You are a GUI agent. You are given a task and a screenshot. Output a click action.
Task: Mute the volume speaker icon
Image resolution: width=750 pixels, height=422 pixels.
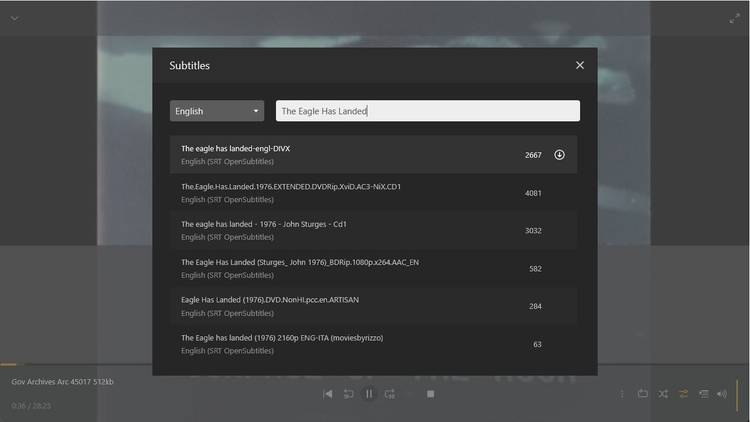(x=722, y=394)
